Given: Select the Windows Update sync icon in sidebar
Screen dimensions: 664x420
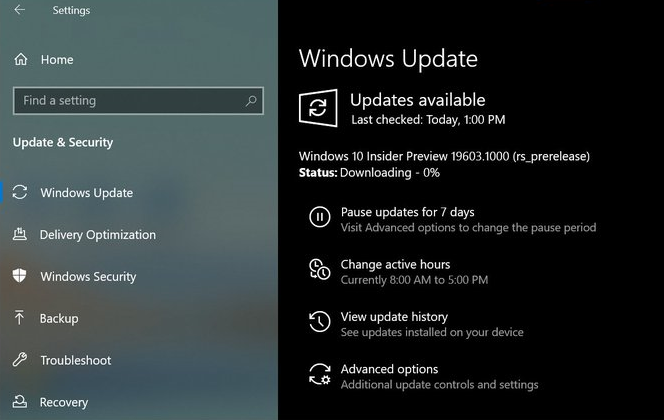Looking at the screenshot, I should [x=19, y=192].
